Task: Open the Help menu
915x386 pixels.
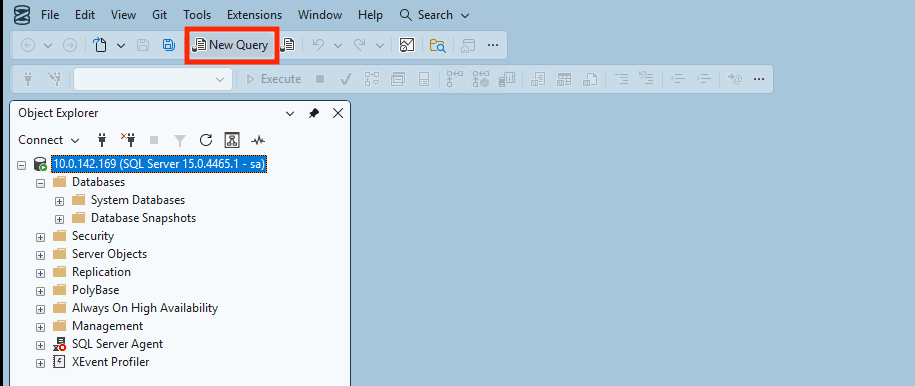Action: pos(371,15)
